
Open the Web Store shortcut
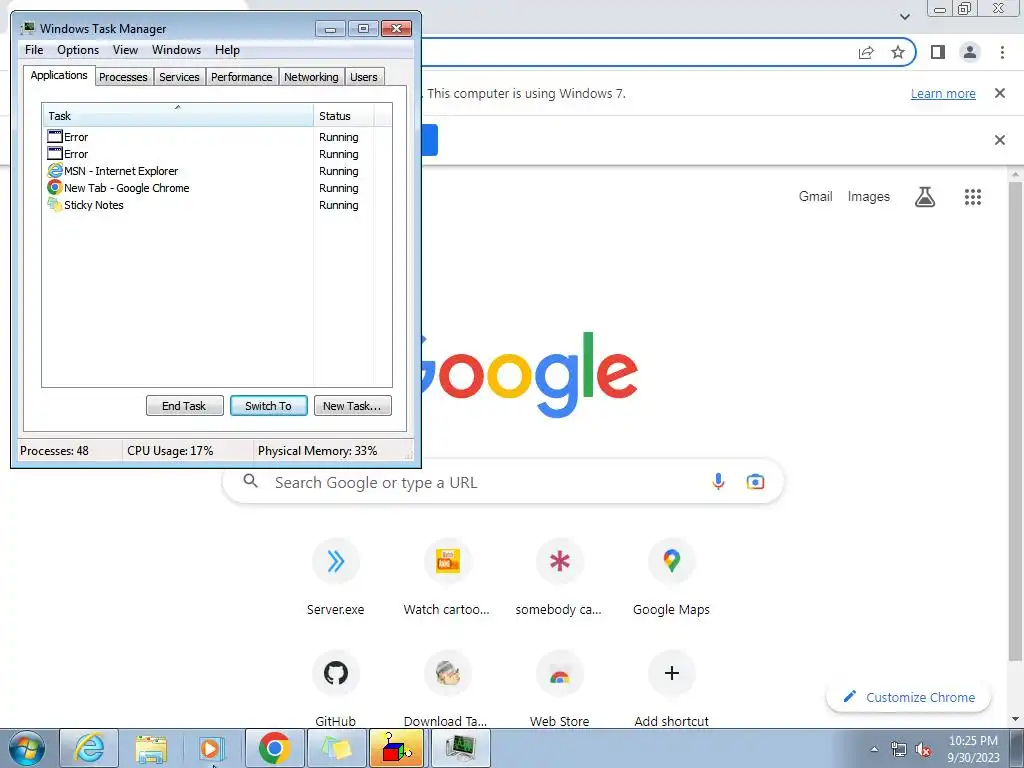coord(559,689)
